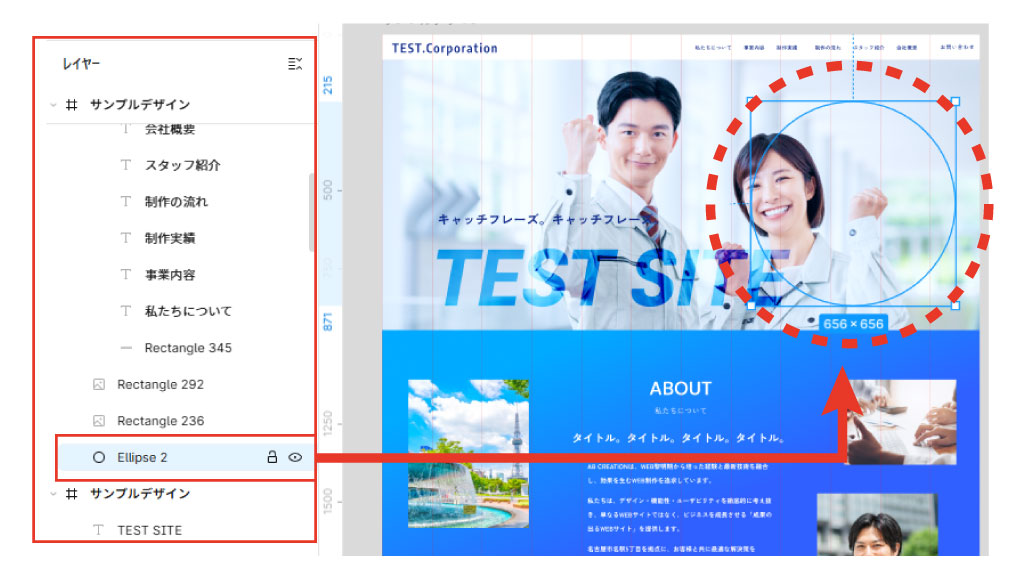Collapse the top サンプルデザイン frame
The width and height of the screenshot is (1024, 578).
point(52,104)
